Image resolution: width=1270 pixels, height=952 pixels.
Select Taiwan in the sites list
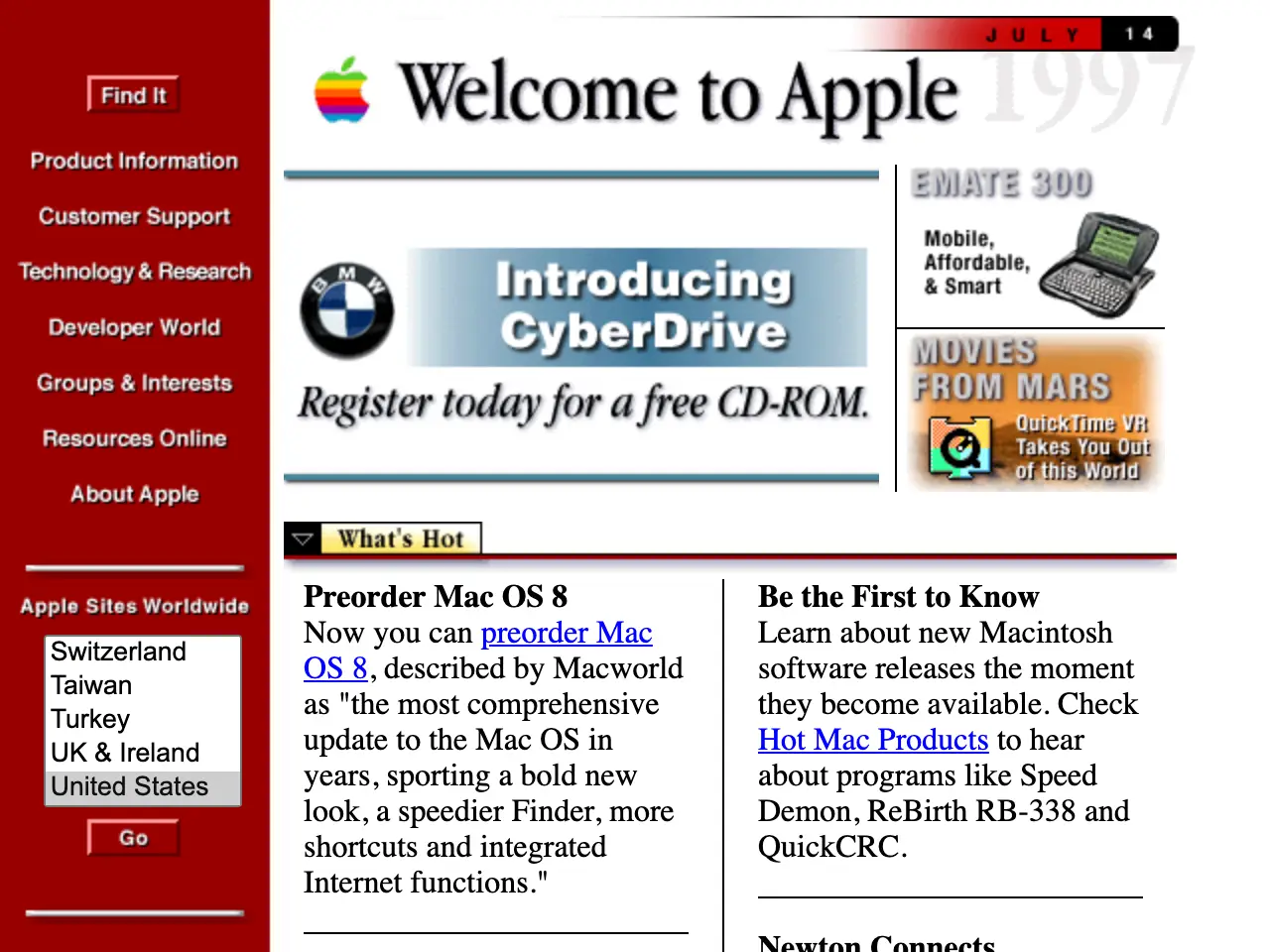click(x=143, y=685)
